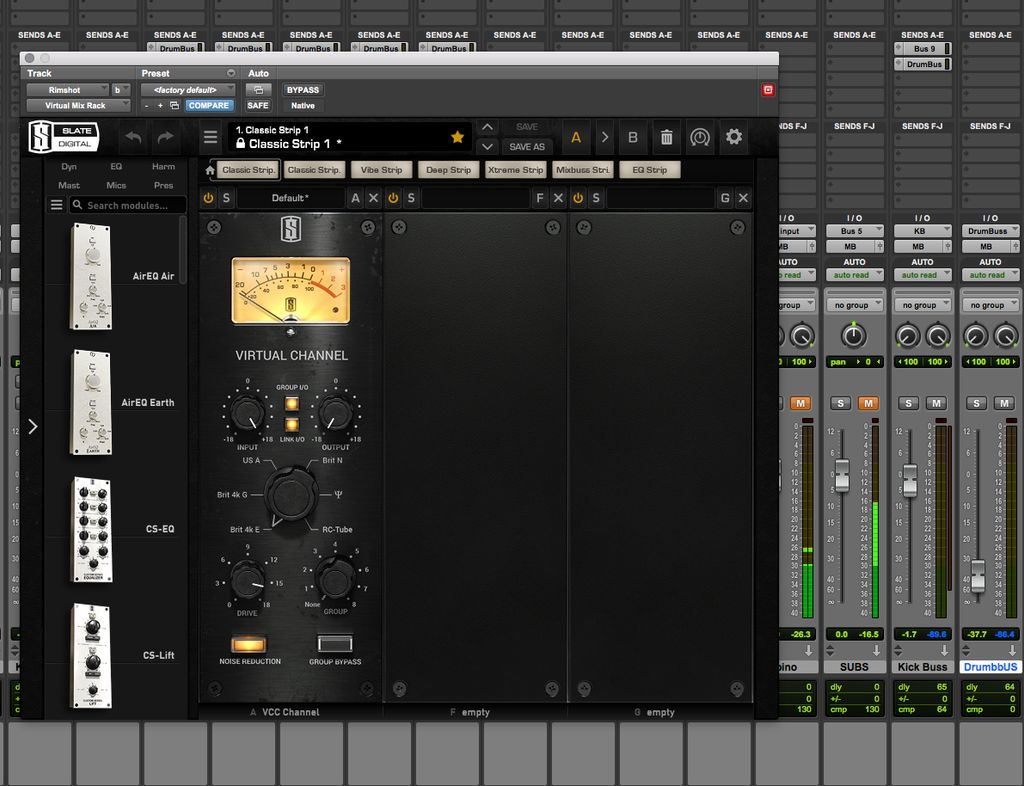Screen dimensions: 1024x786
Task: Filter modules by Mics category
Action: coord(116,185)
